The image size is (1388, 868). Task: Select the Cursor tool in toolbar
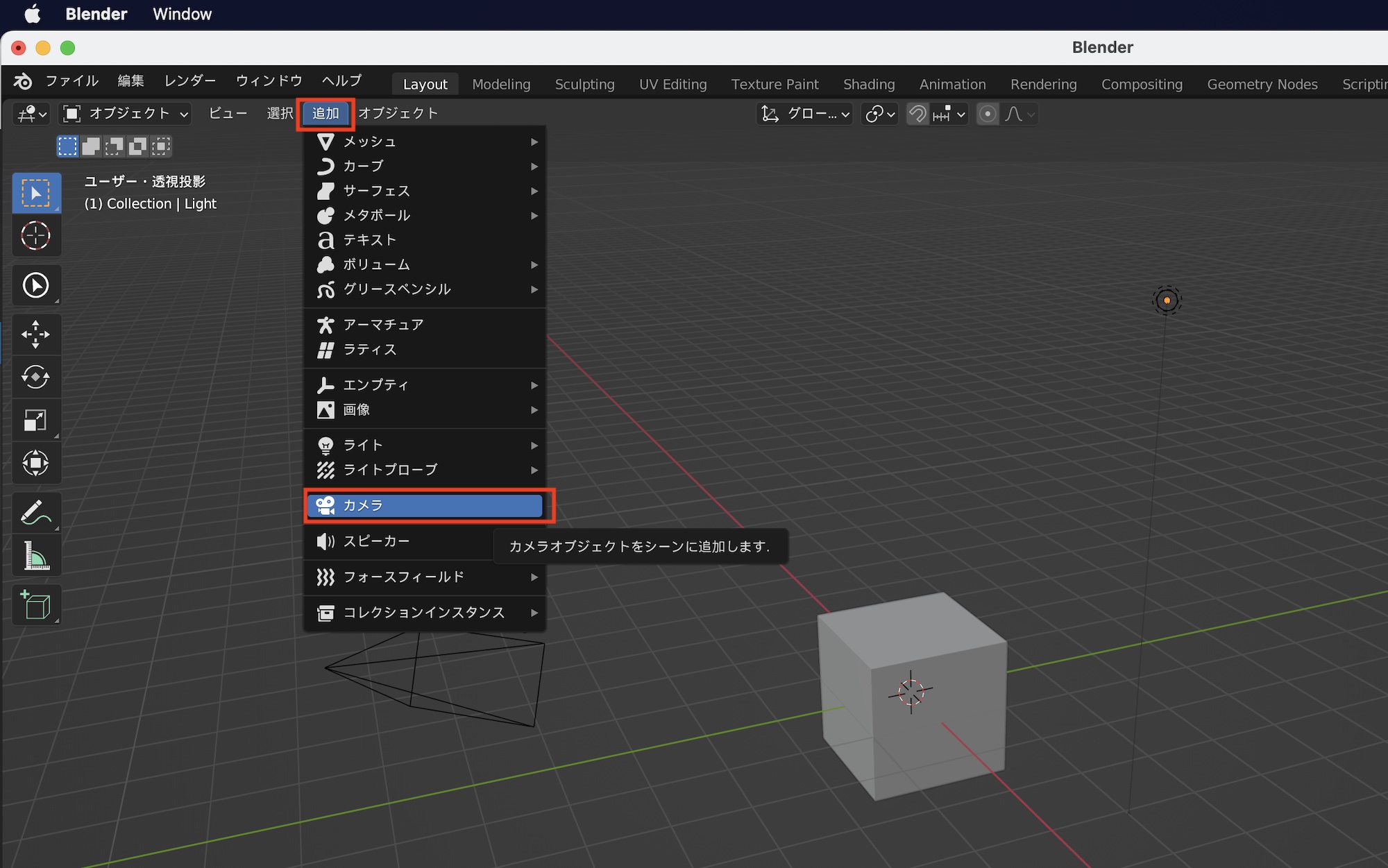pos(35,236)
